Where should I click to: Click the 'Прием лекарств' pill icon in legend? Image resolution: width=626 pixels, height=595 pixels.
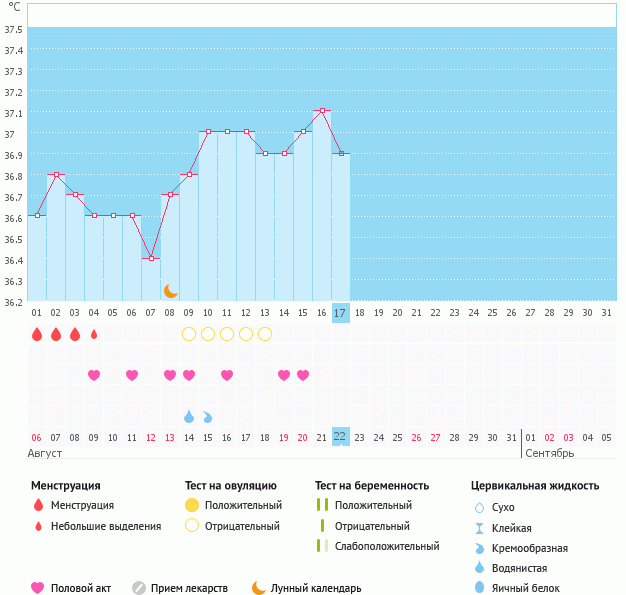[x=139, y=588]
